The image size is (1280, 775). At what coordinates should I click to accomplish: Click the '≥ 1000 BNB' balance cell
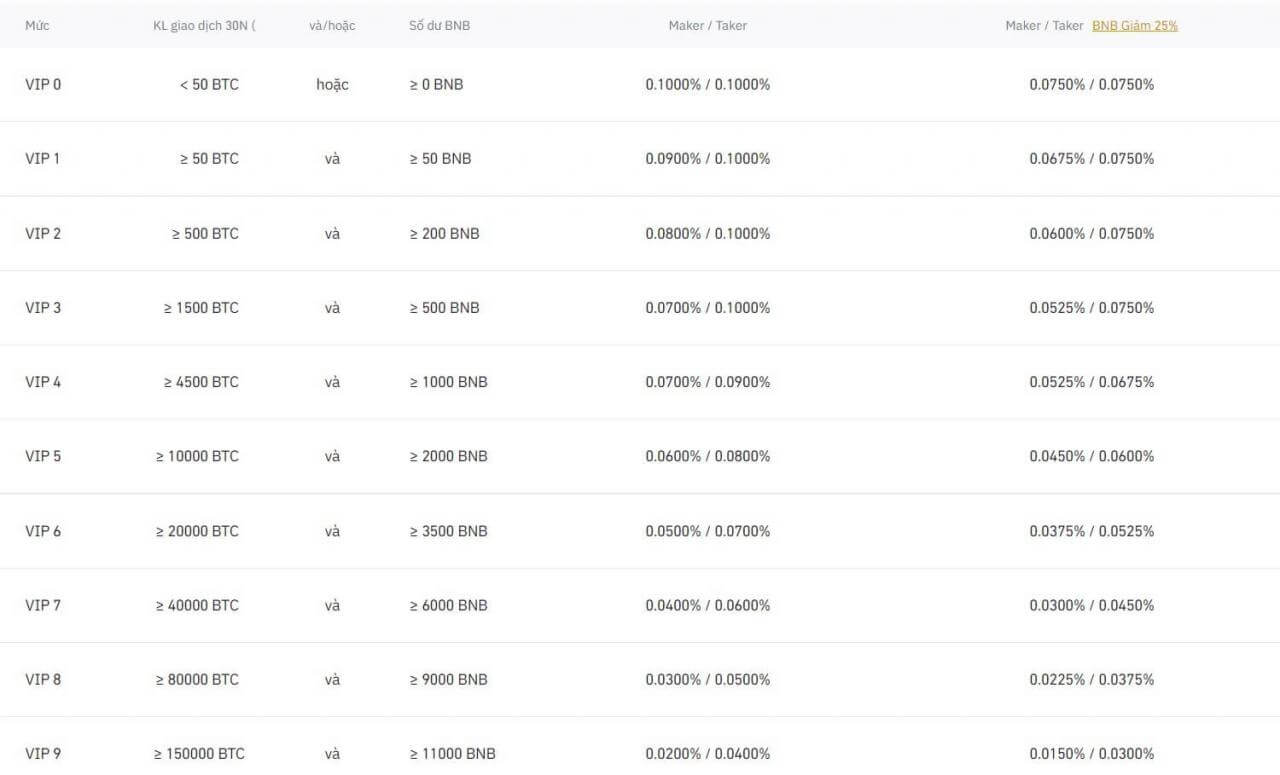click(x=448, y=382)
